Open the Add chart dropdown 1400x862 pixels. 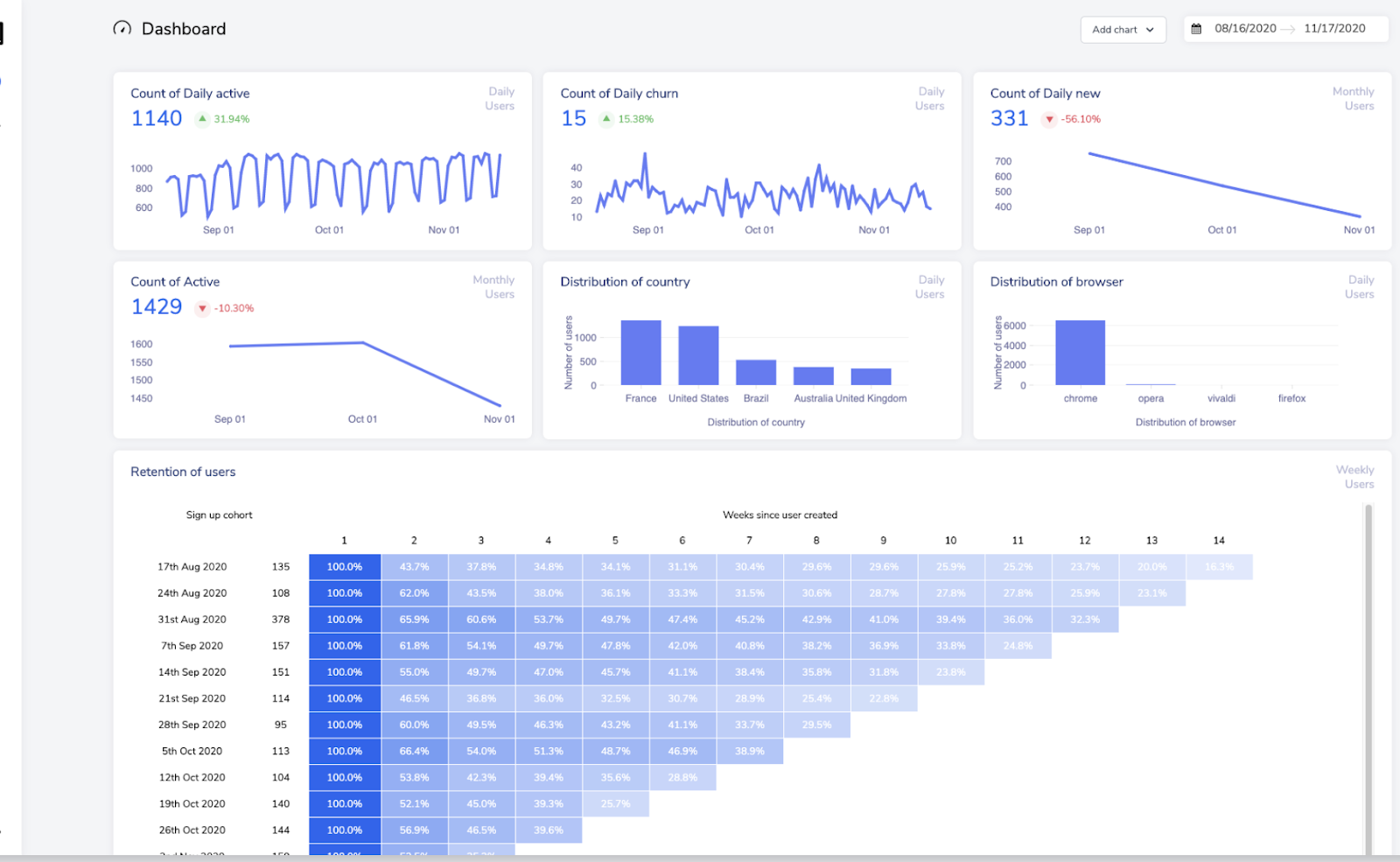1123,29
